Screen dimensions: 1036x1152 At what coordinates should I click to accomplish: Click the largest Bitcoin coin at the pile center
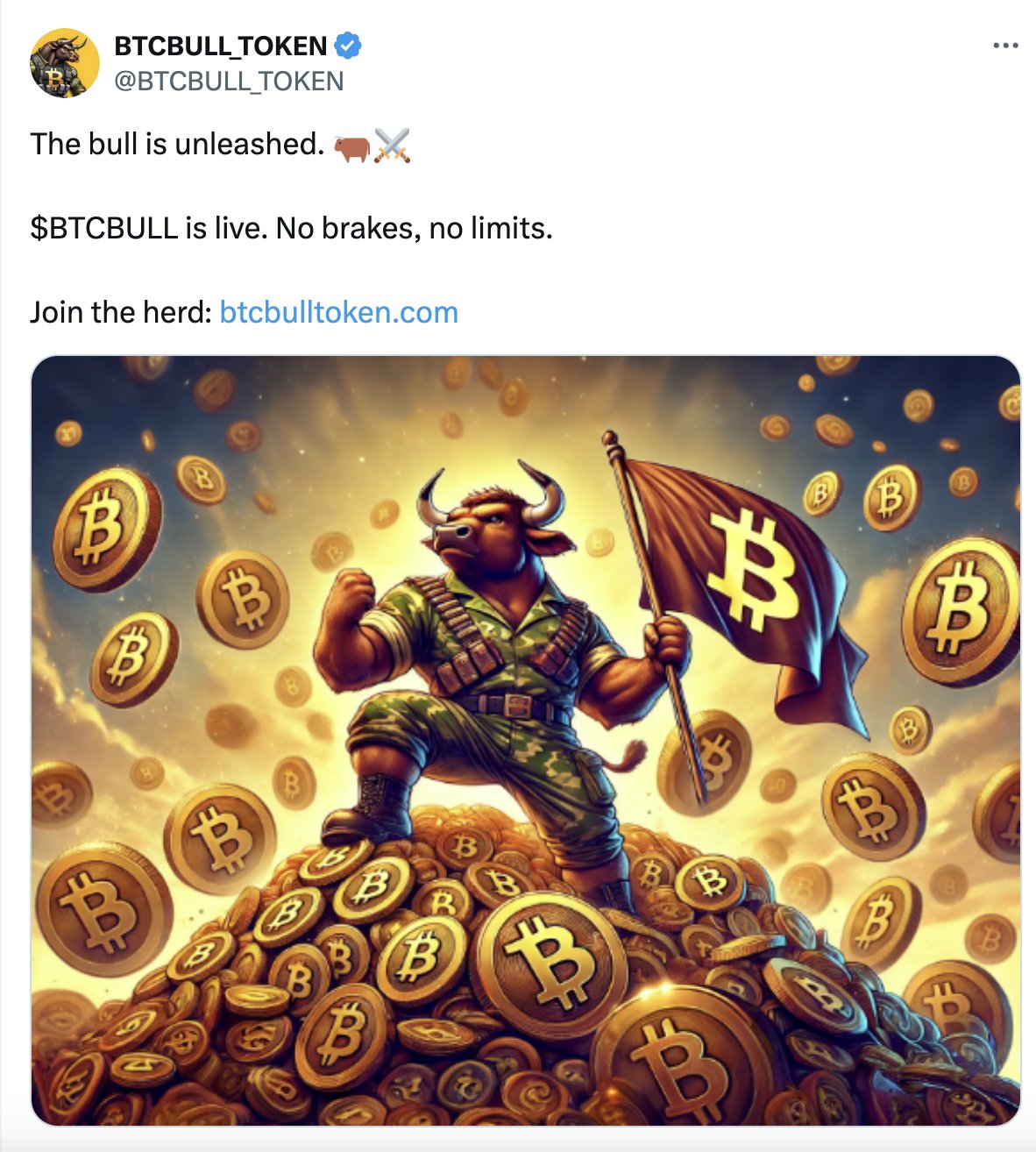point(551,960)
